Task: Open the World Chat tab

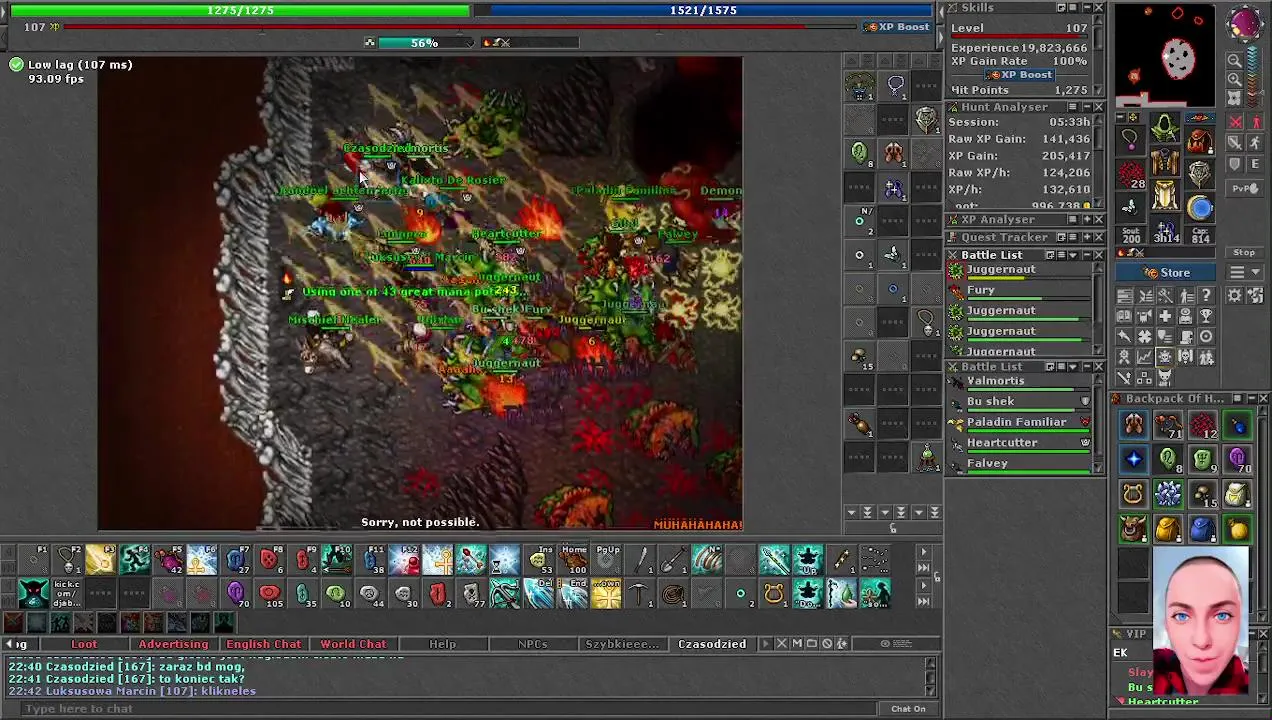Action: (x=353, y=644)
